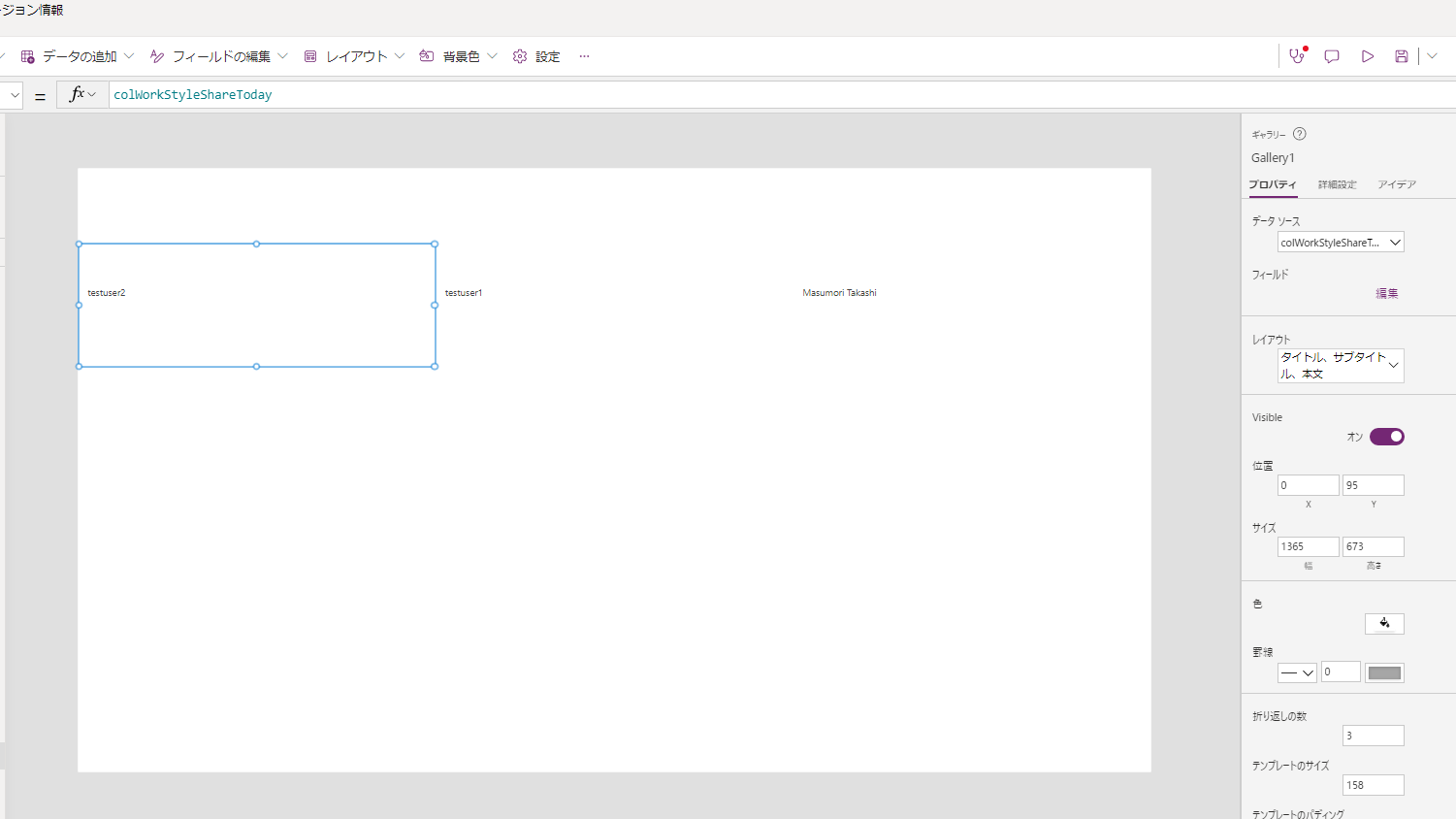Open the border style dropdown

pos(1297,672)
